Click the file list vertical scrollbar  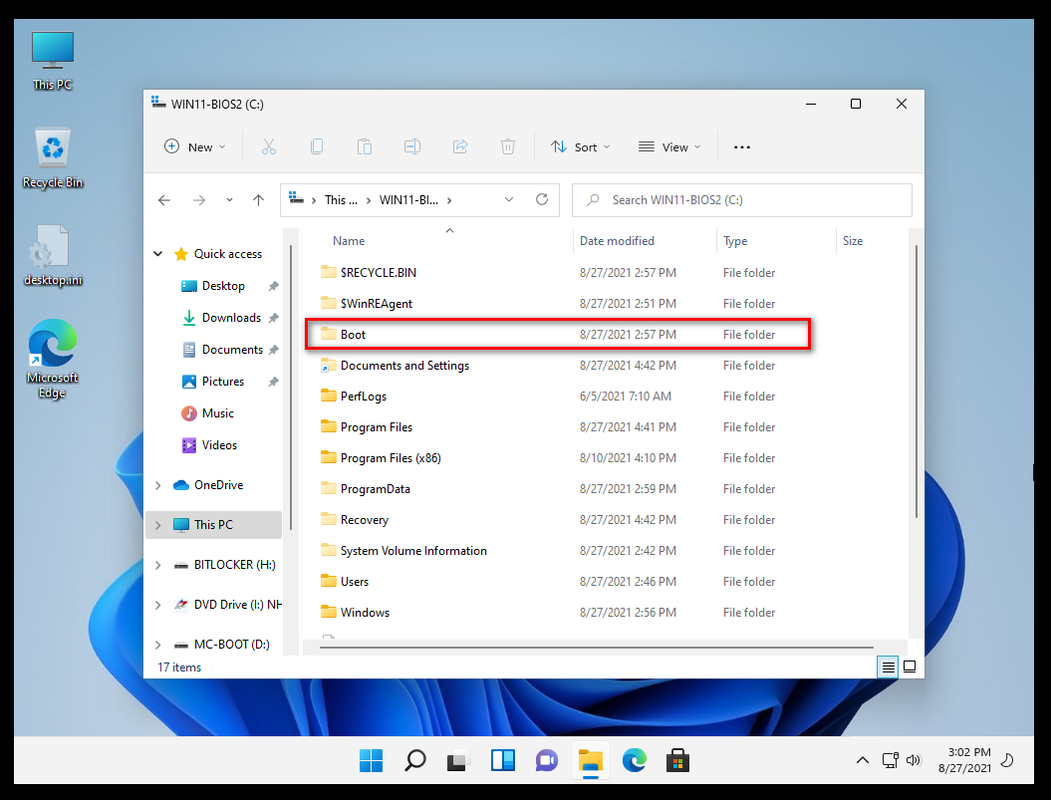916,382
